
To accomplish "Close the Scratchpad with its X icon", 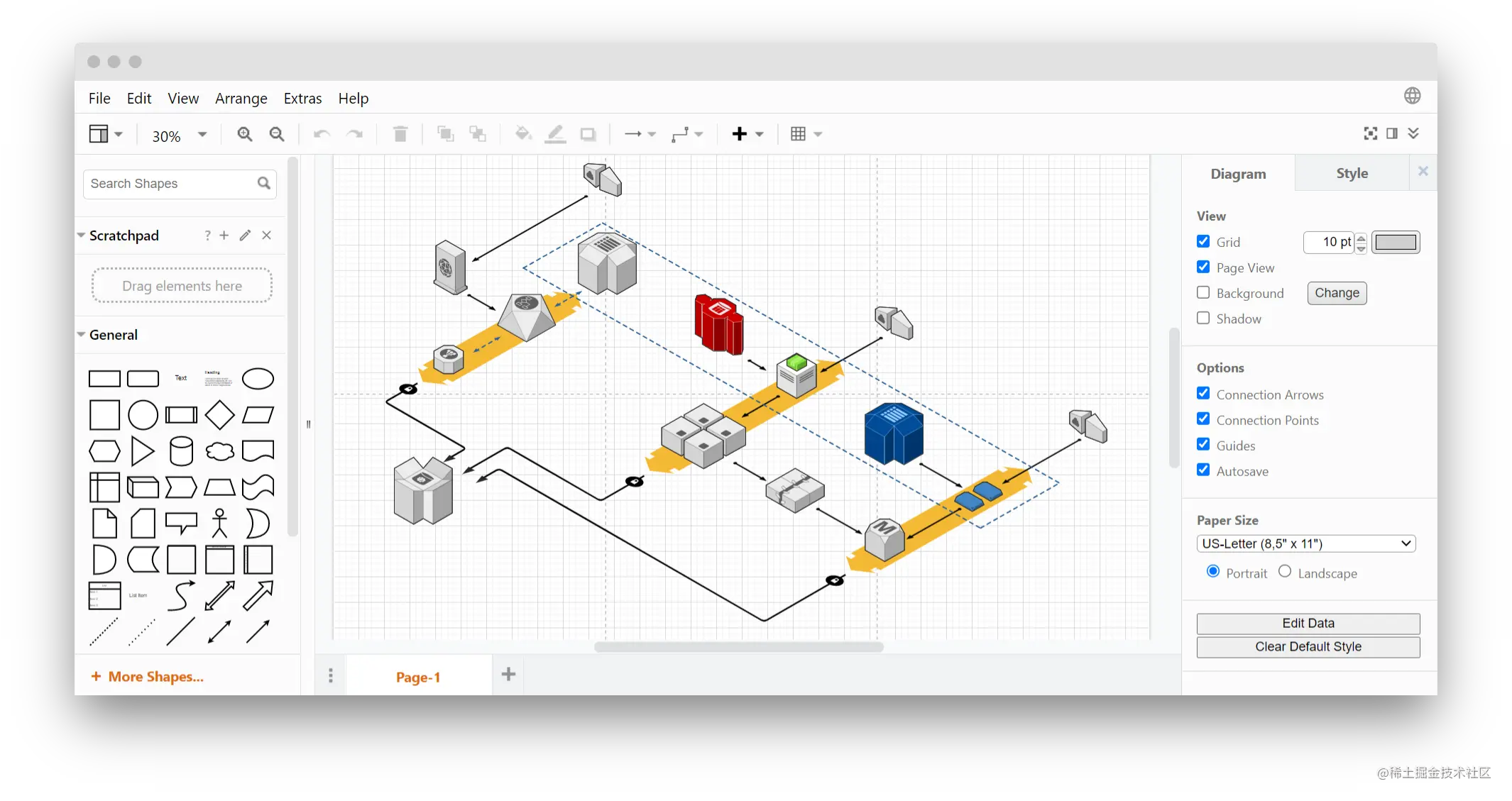I will point(266,236).
